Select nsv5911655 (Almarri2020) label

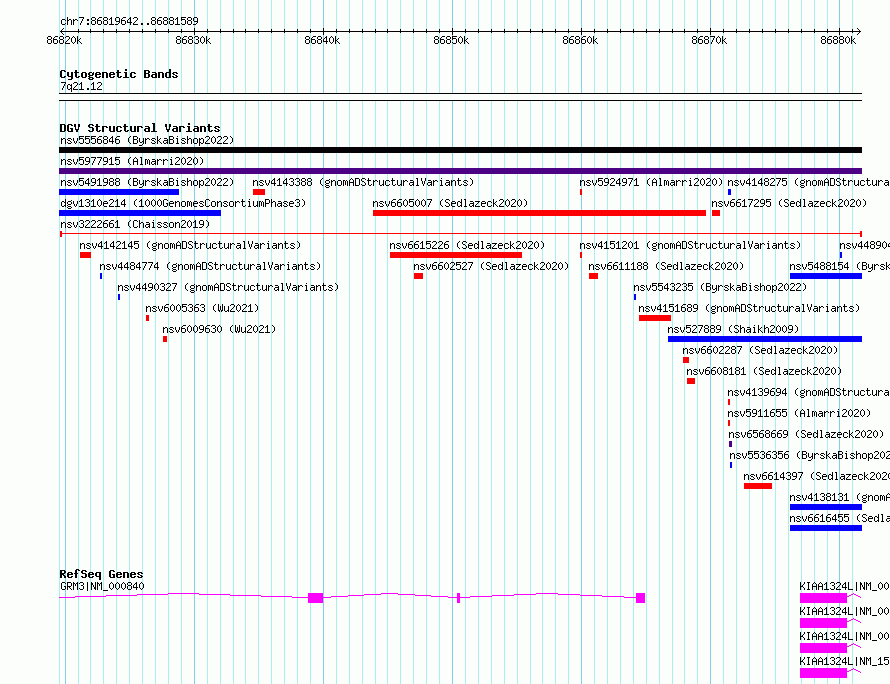[799, 413]
